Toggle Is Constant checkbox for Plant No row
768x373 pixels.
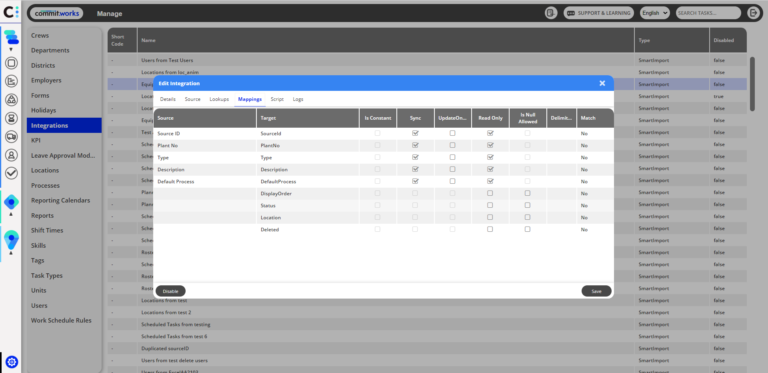tap(377, 145)
